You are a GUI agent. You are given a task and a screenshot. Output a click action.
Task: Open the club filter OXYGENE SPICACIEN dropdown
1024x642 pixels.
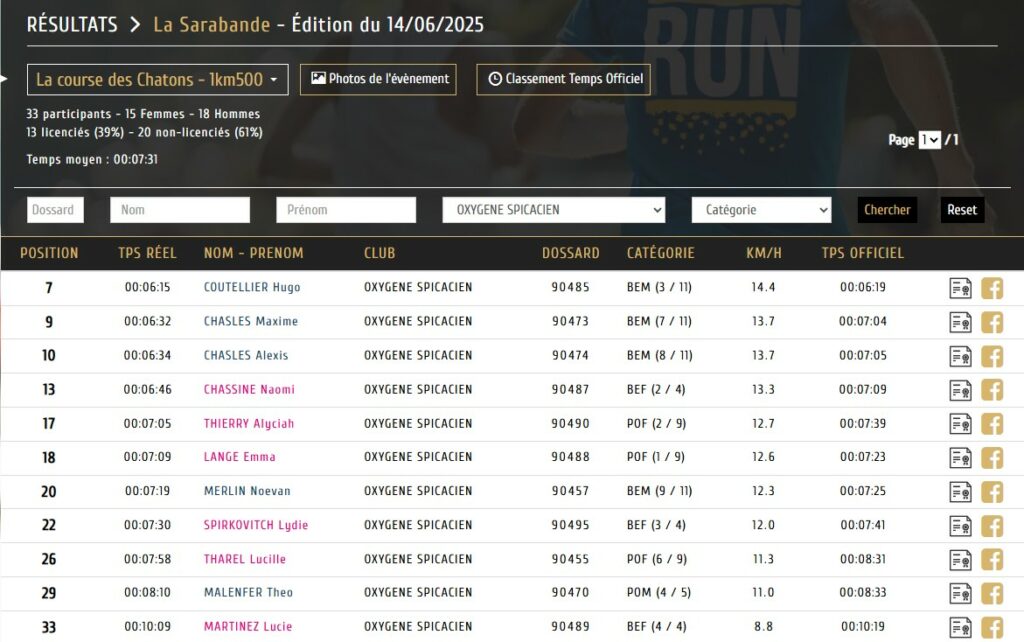554,210
